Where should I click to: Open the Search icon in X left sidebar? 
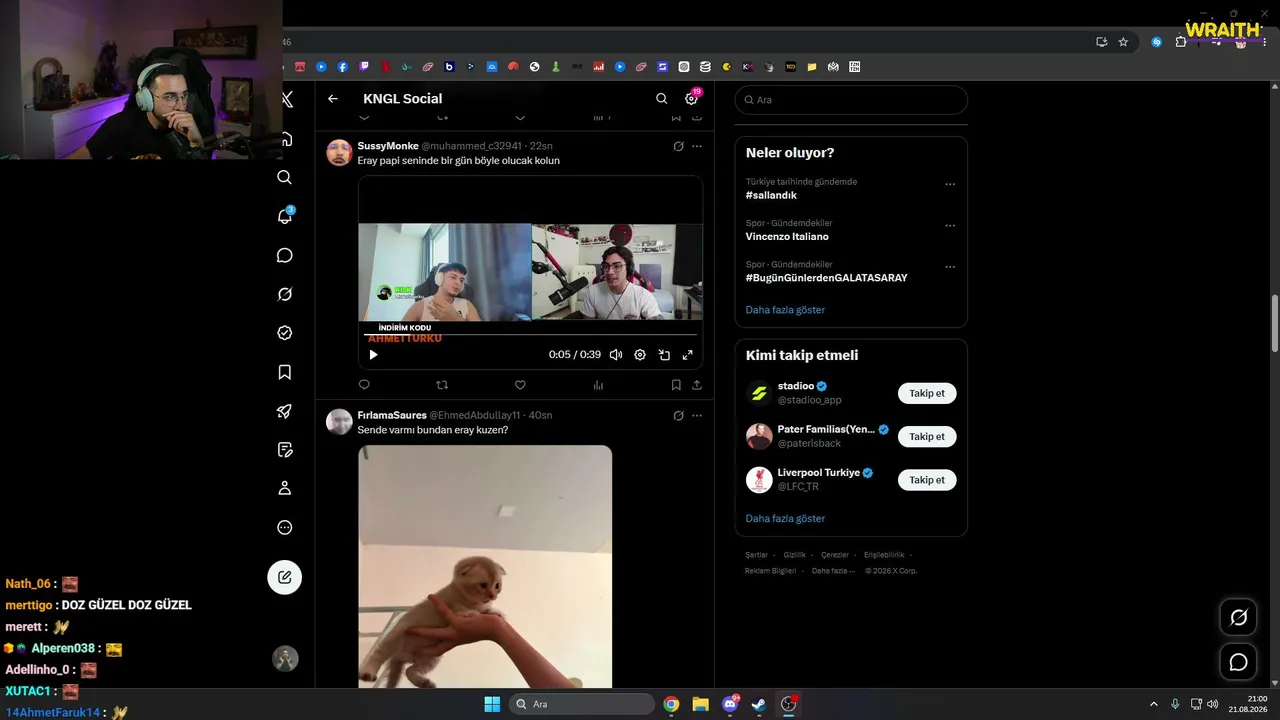click(x=285, y=177)
